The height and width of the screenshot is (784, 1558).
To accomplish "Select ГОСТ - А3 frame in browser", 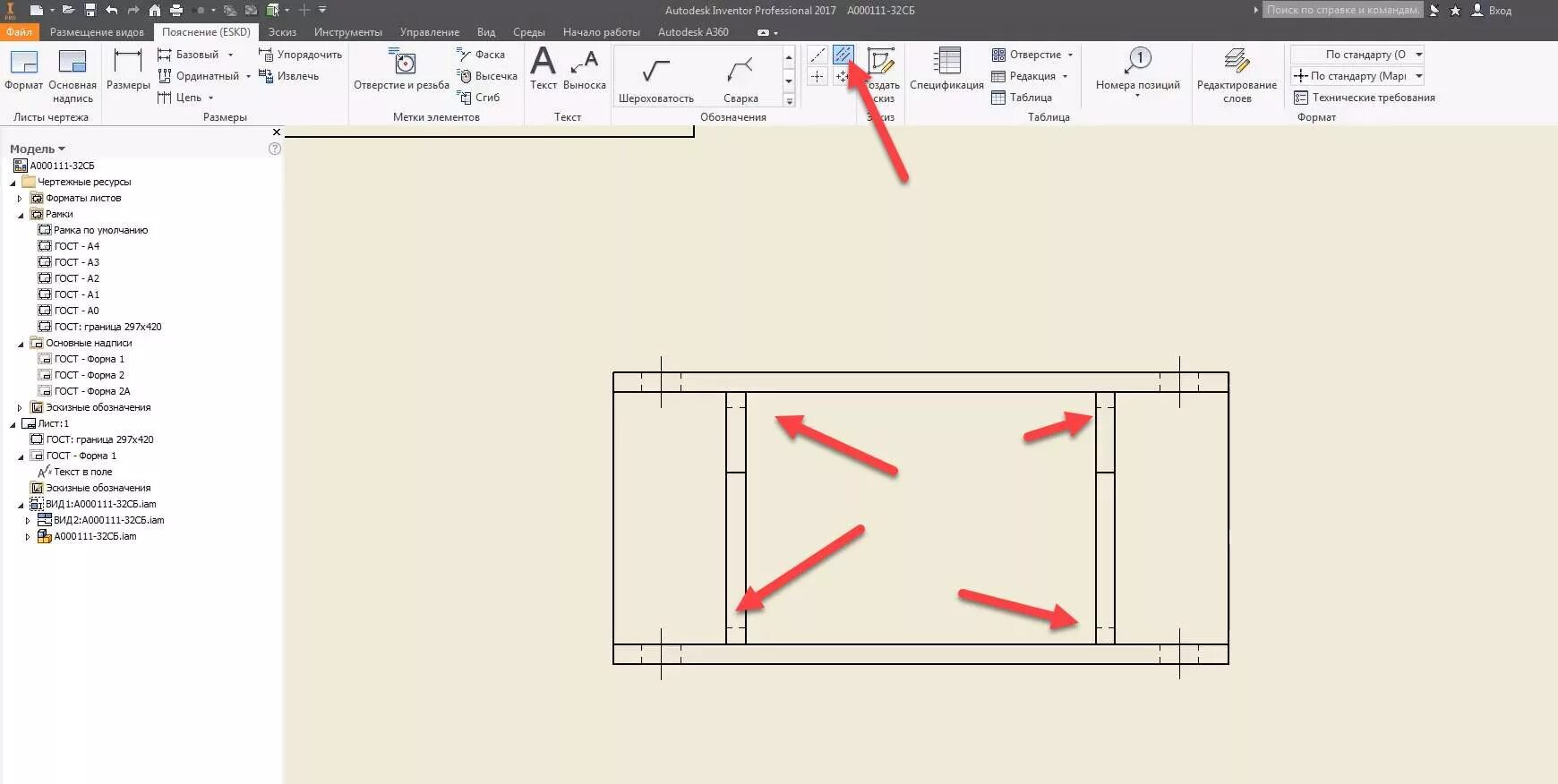I will pyautogui.click(x=69, y=262).
